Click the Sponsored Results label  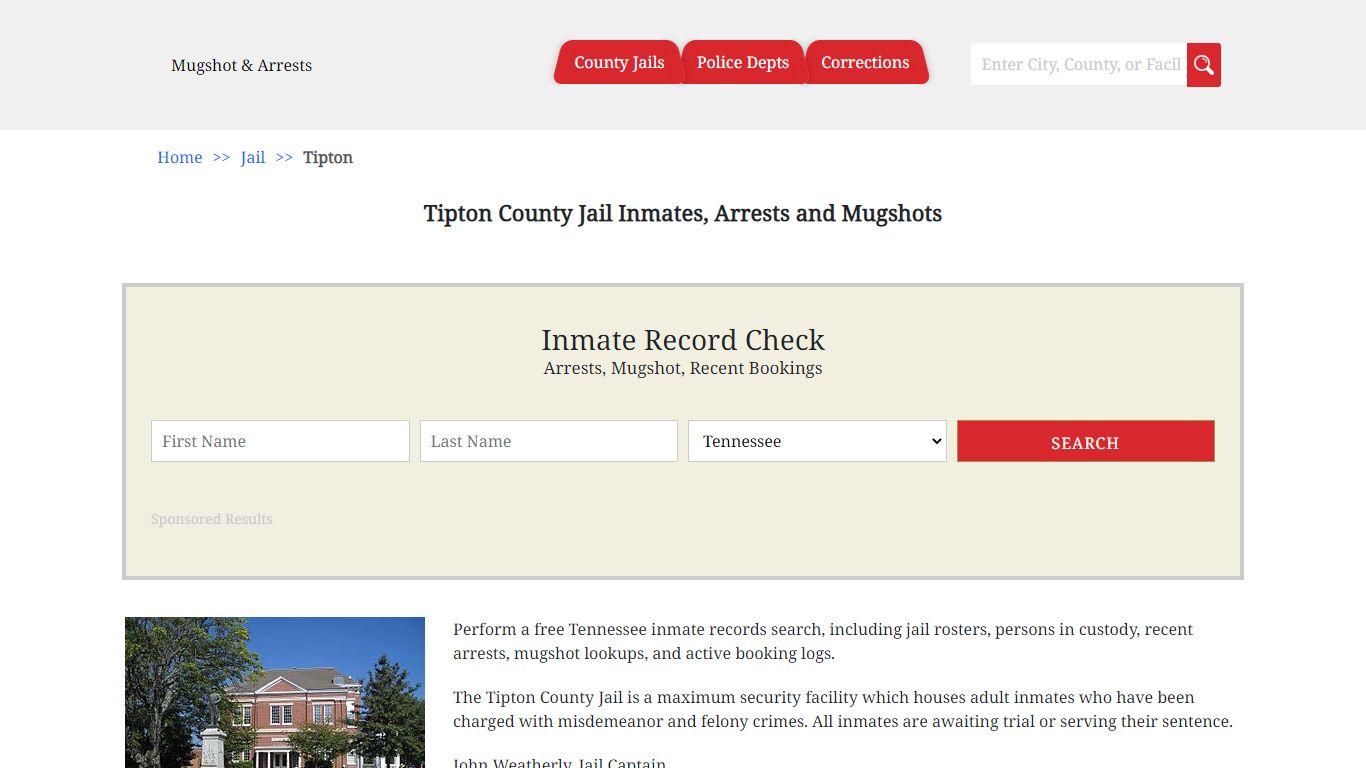(212, 519)
